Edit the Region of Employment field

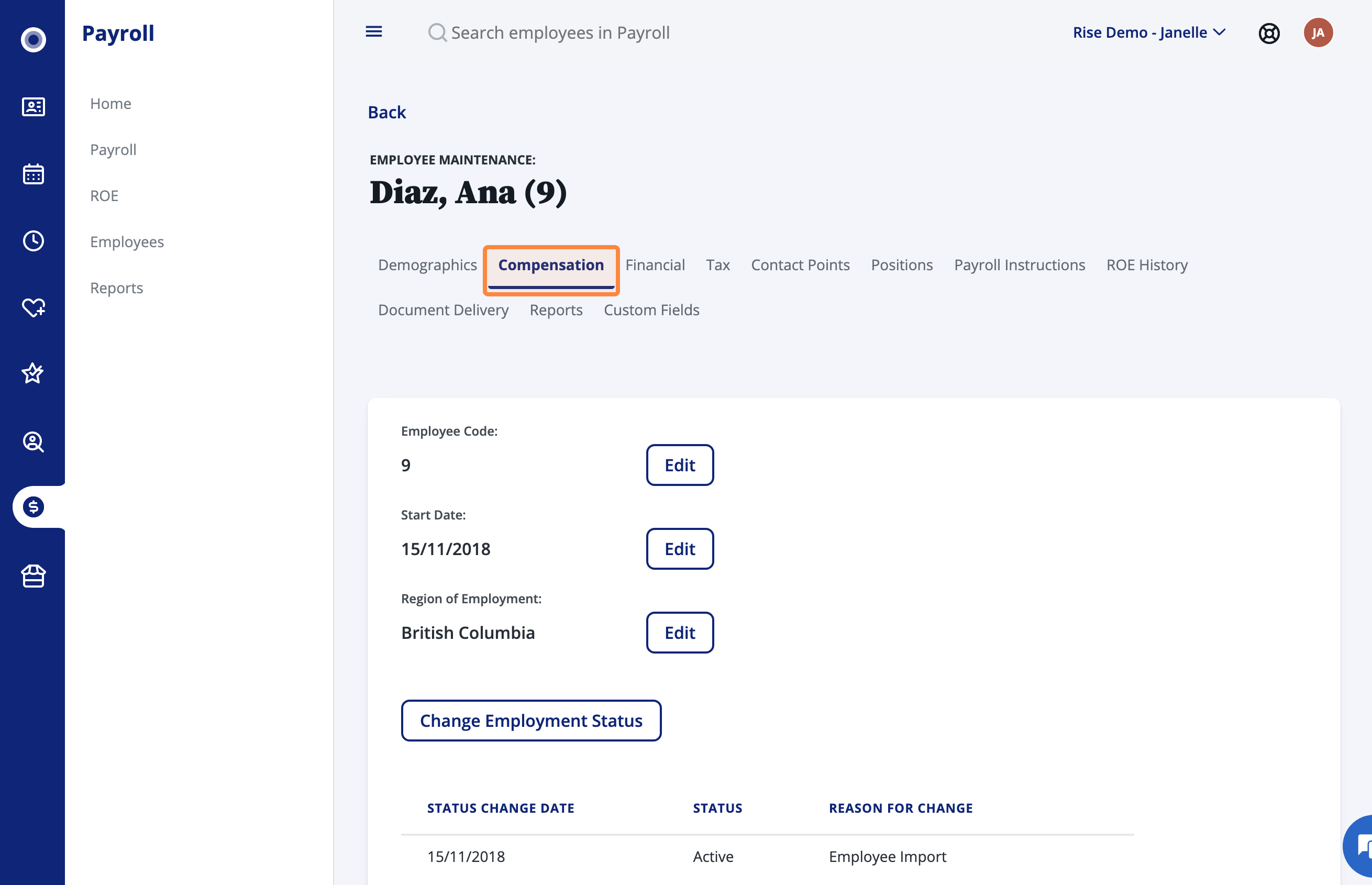point(678,631)
